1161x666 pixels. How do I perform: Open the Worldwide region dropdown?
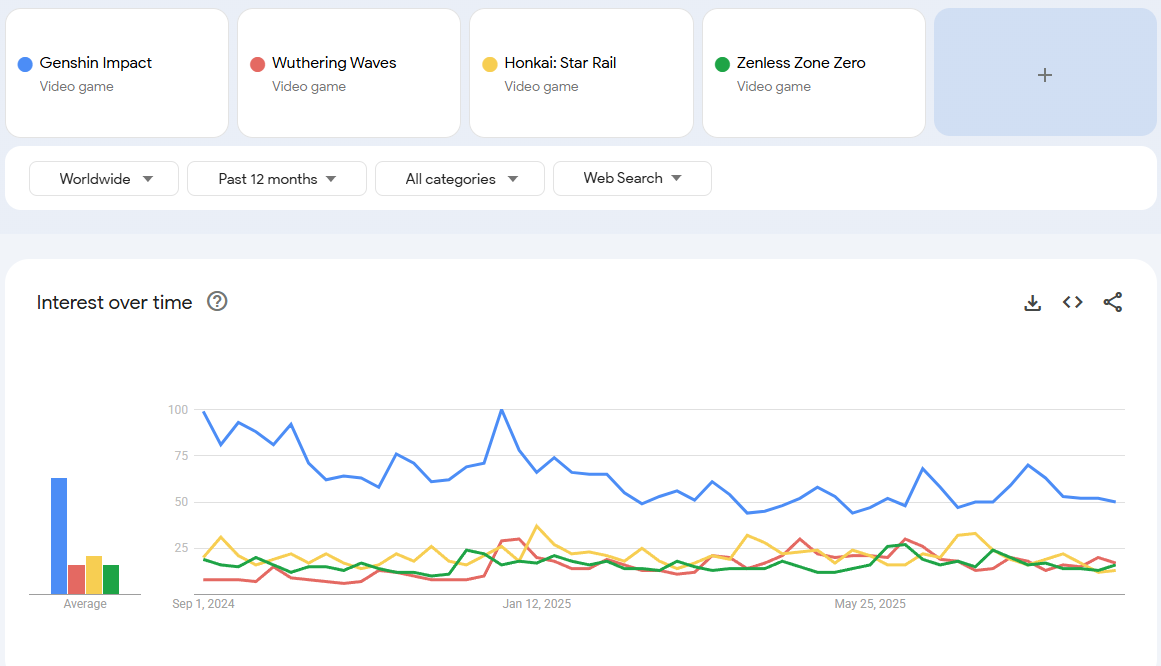[104, 179]
